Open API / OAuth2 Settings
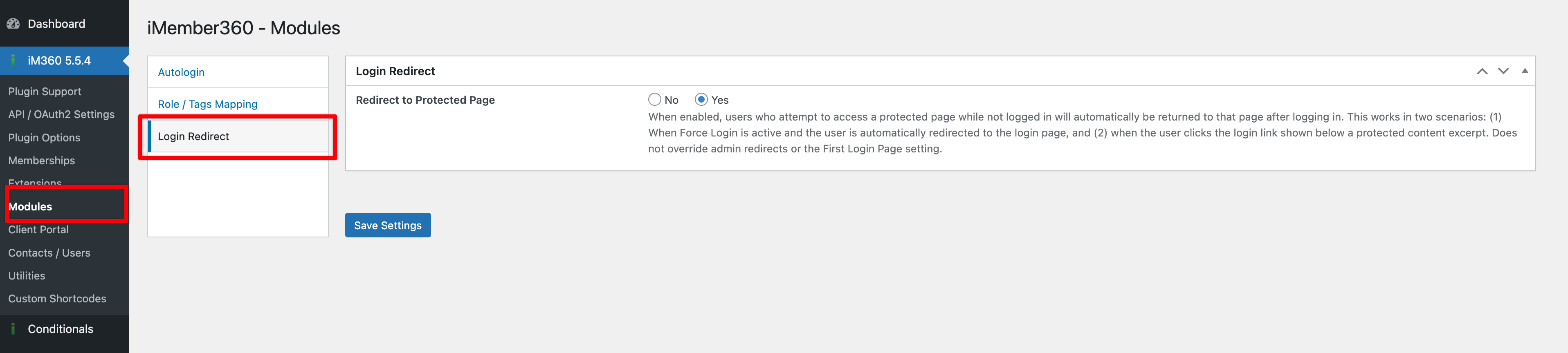Screen dimensions: 1568x353 point(61,114)
